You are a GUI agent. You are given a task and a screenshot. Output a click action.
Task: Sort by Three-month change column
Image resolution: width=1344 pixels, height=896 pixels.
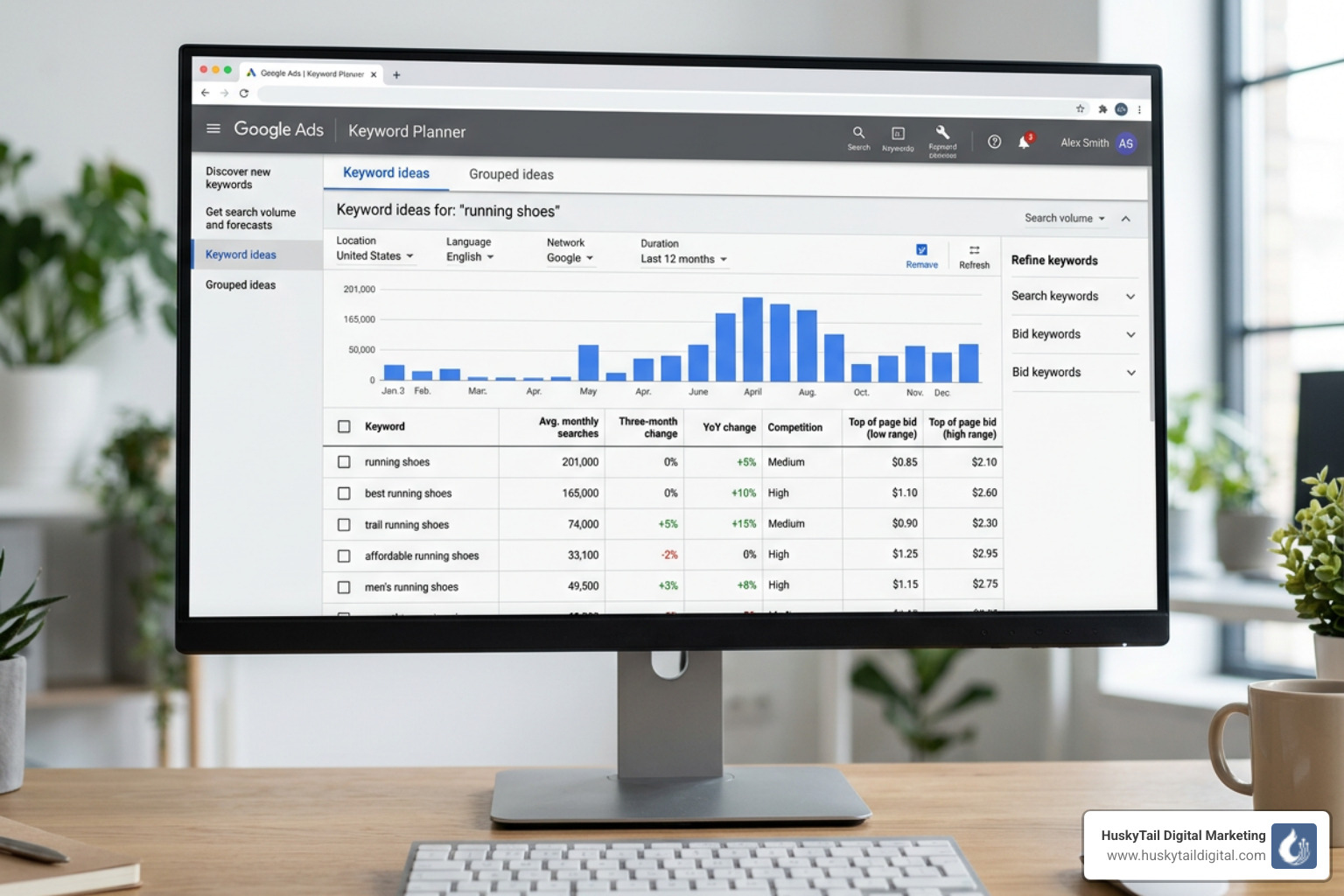(648, 427)
